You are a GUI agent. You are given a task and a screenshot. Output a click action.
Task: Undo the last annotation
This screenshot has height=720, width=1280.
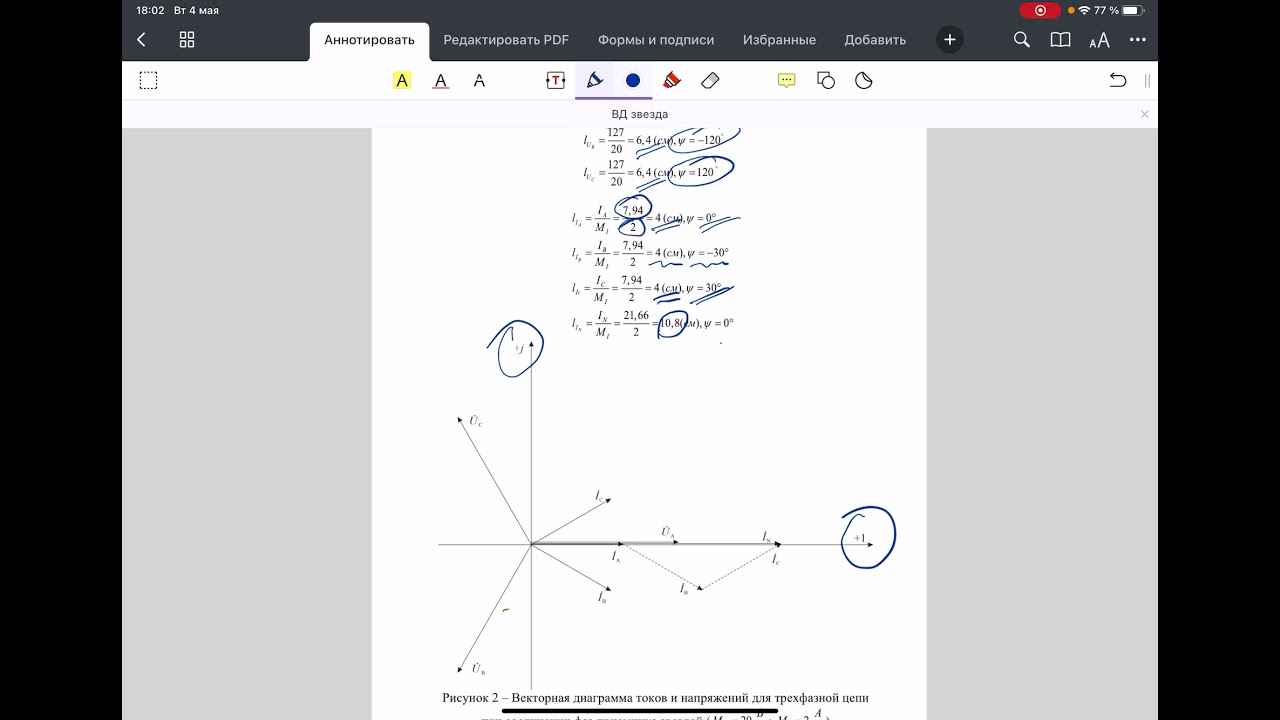[x=1118, y=80]
